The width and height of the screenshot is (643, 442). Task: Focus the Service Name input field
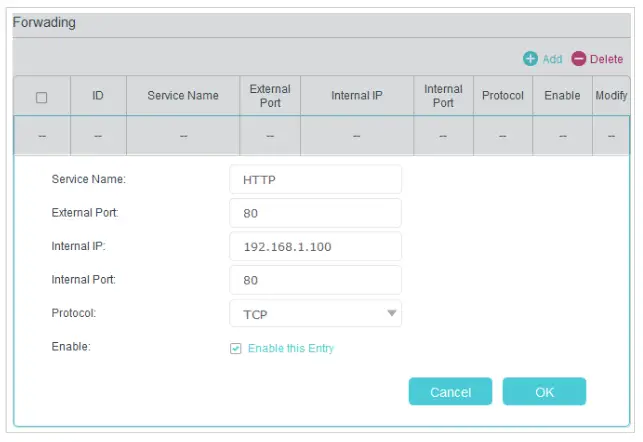point(315,180)
